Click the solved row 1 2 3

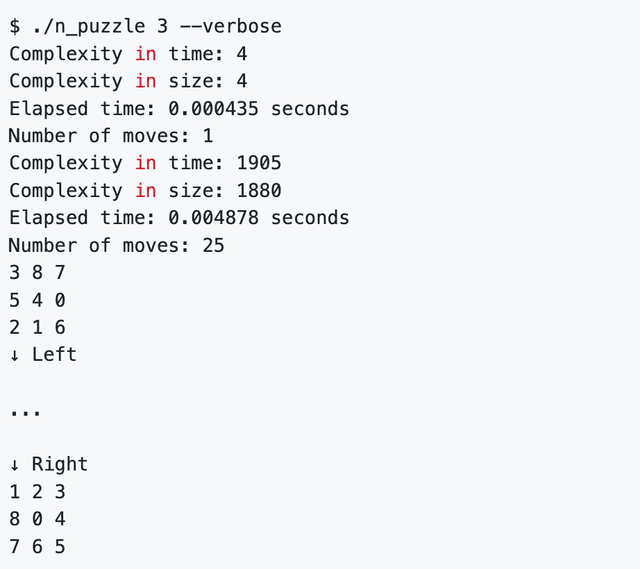click(x=37, y=492)
